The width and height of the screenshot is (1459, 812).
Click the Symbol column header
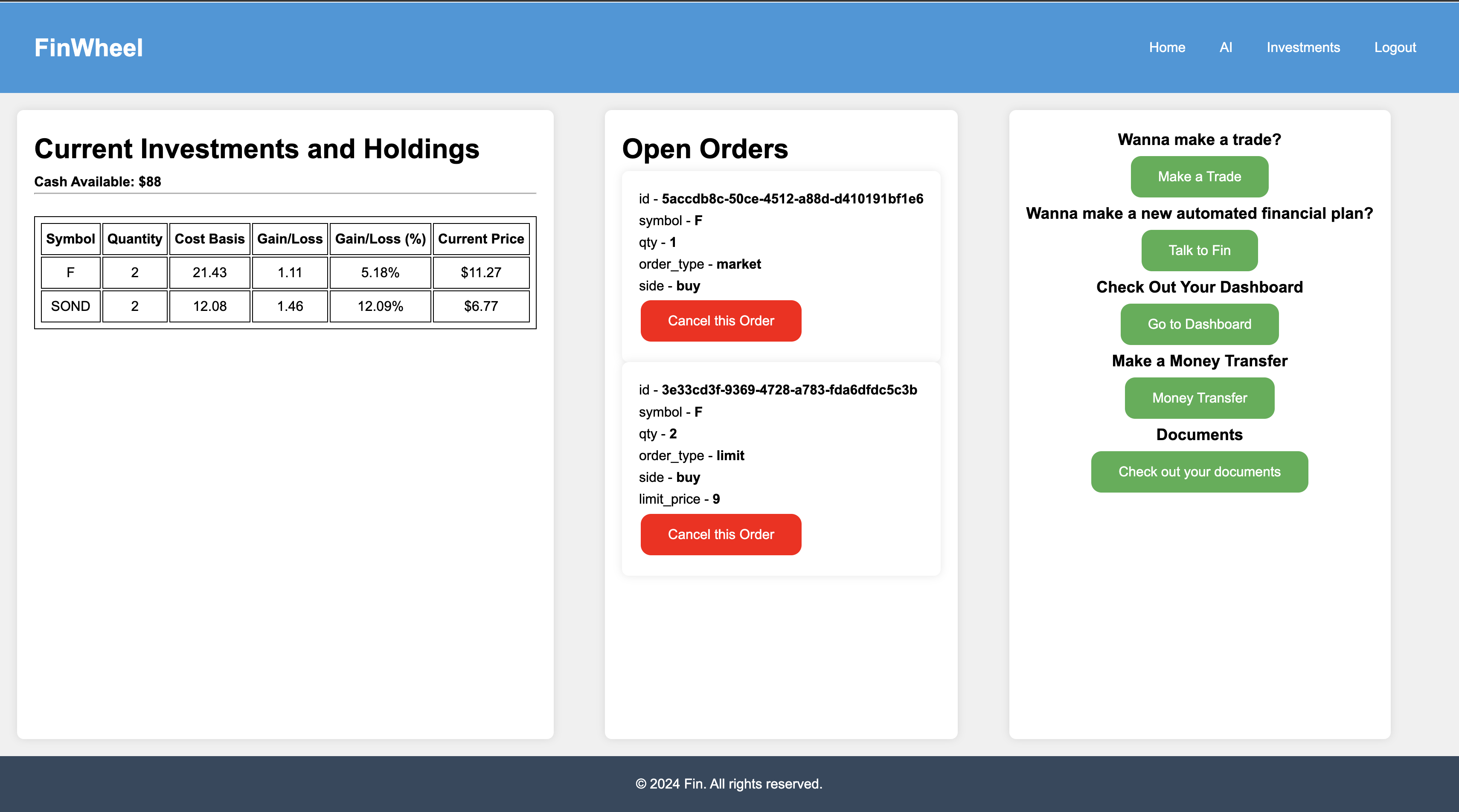70,239
